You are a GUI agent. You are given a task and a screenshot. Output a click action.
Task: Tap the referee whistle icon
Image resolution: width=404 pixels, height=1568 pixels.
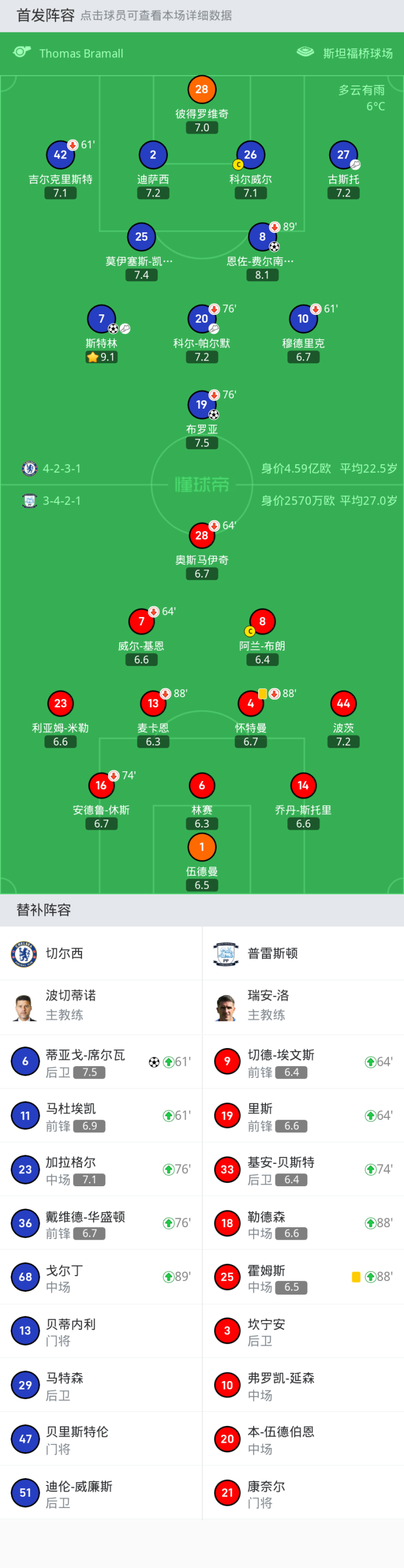click(x=22, y=52)
